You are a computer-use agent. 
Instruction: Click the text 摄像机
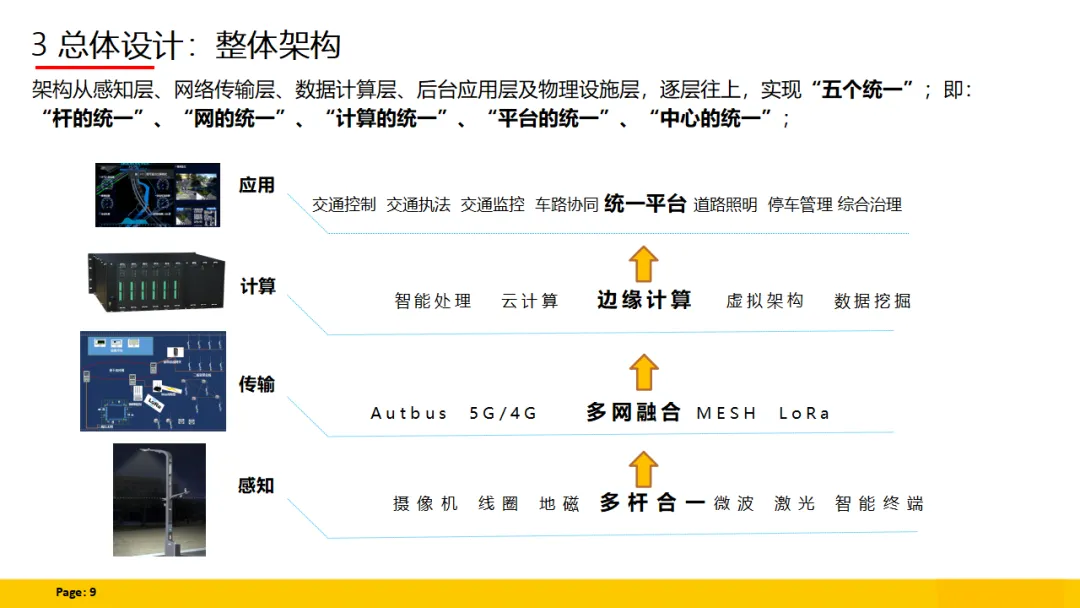[426, 503]
